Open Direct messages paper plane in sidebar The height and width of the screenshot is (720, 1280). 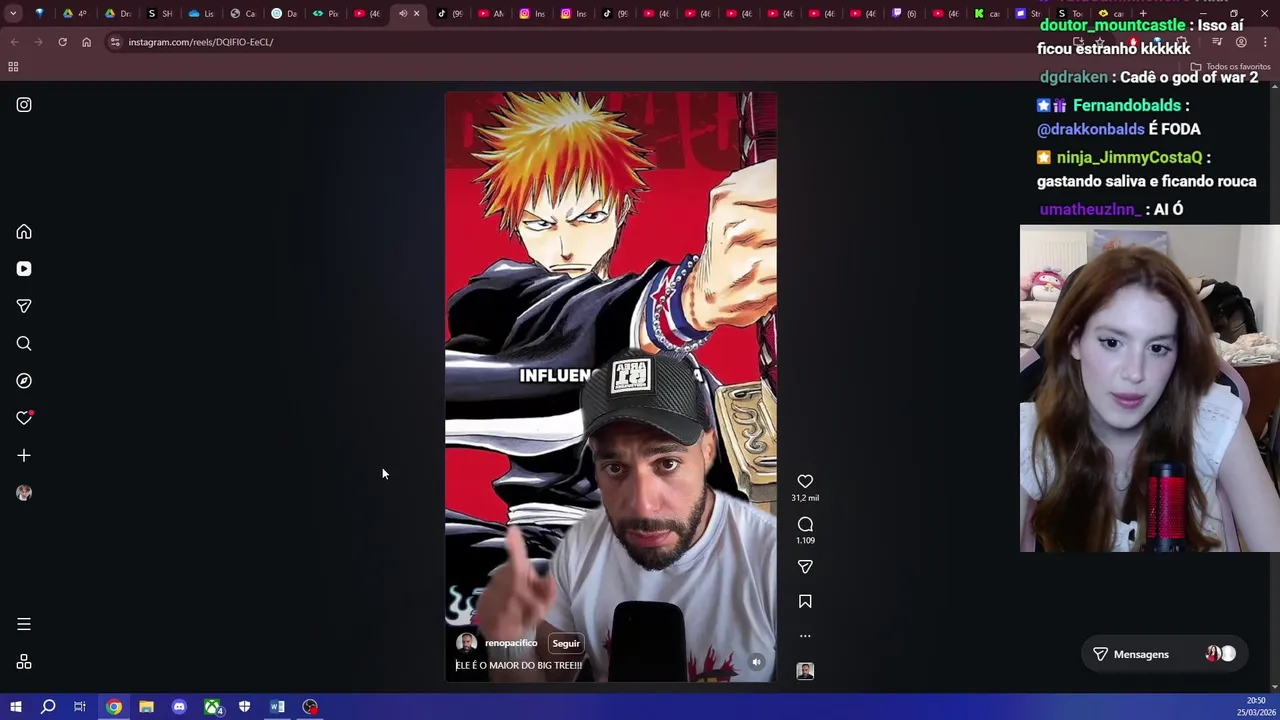point(24,306)
